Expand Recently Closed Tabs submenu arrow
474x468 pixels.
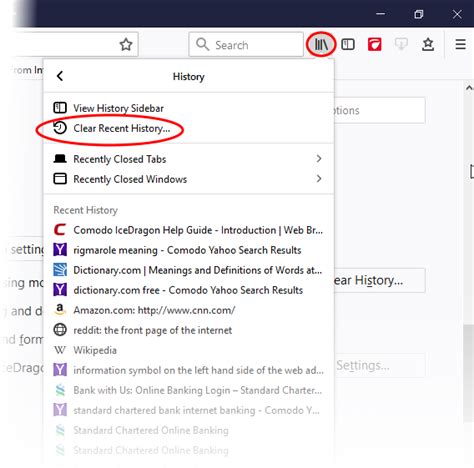tap(319, 159)
